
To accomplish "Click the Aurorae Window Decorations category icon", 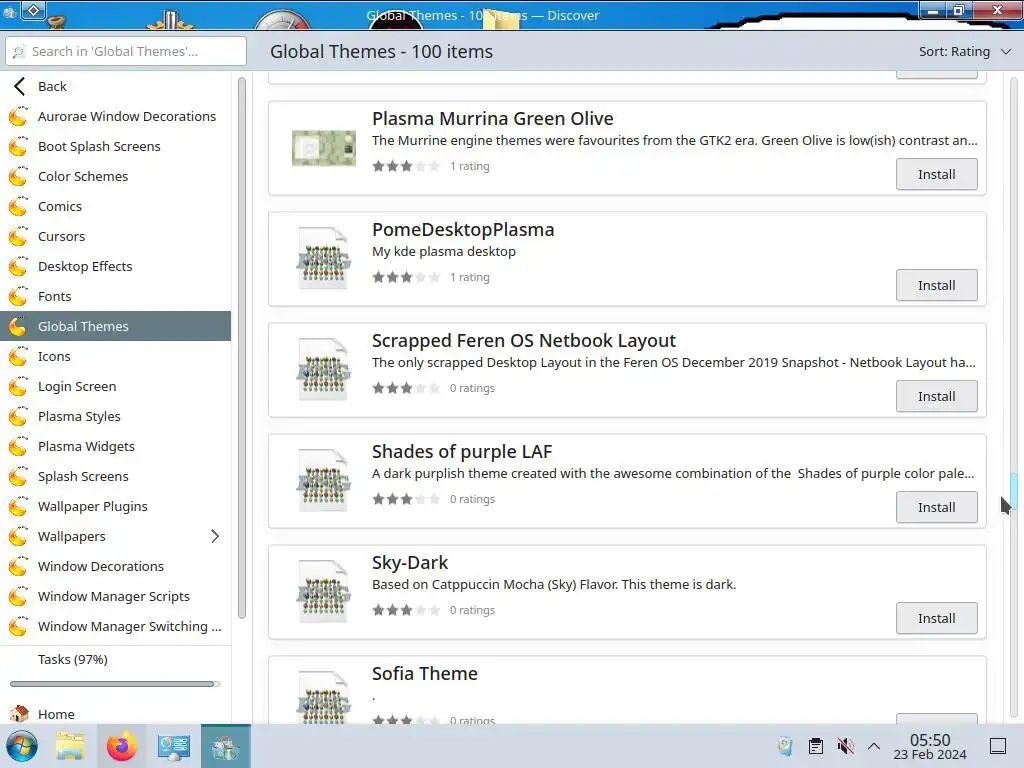I will coord(18,116).
